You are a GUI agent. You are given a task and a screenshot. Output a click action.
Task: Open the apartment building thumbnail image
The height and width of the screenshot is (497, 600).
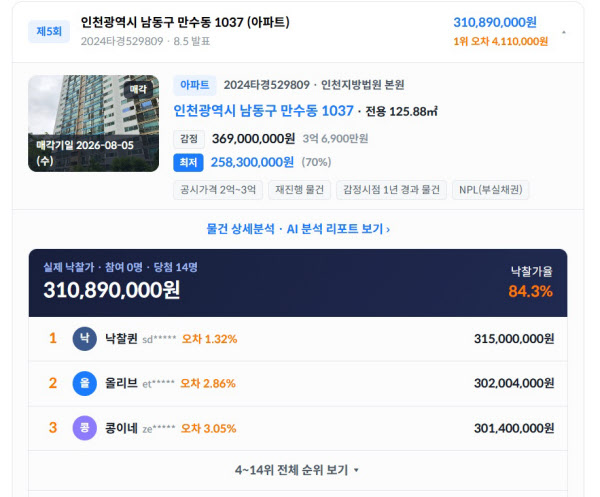tap(93, 123)
